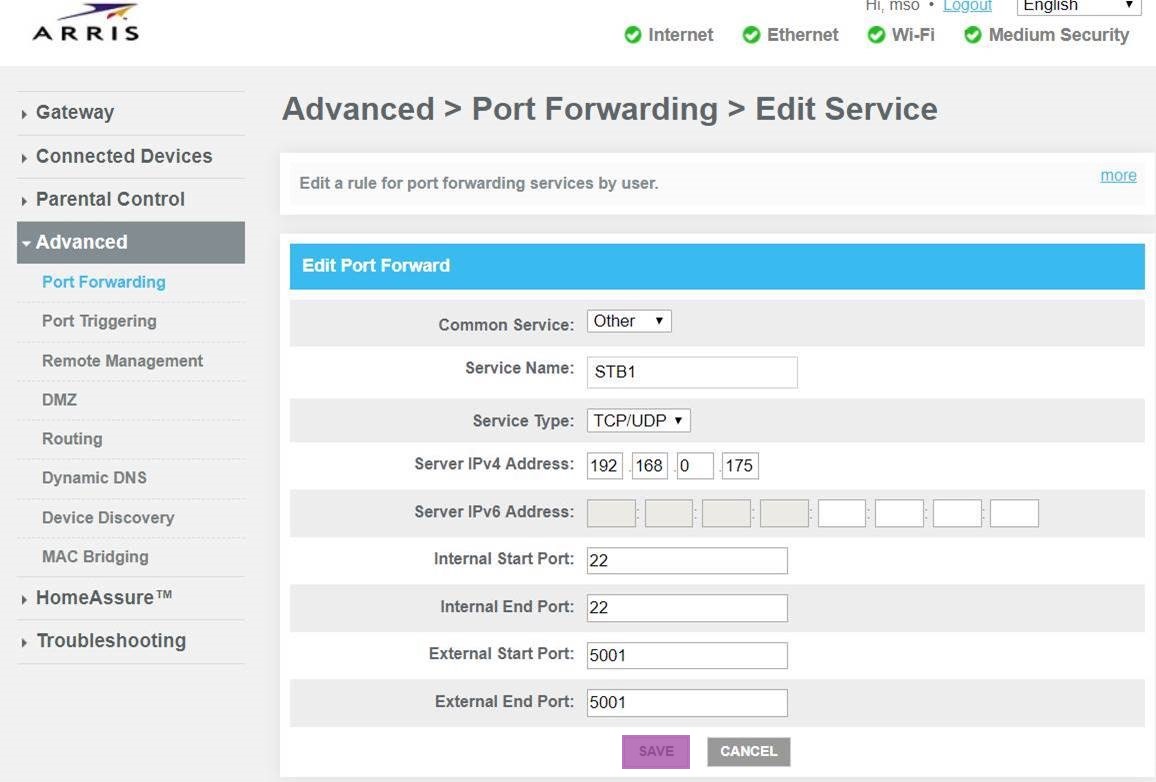1156x782 pixels.
Task: Select Dynamic DNS in the sidebar
Action: [94, 478]
